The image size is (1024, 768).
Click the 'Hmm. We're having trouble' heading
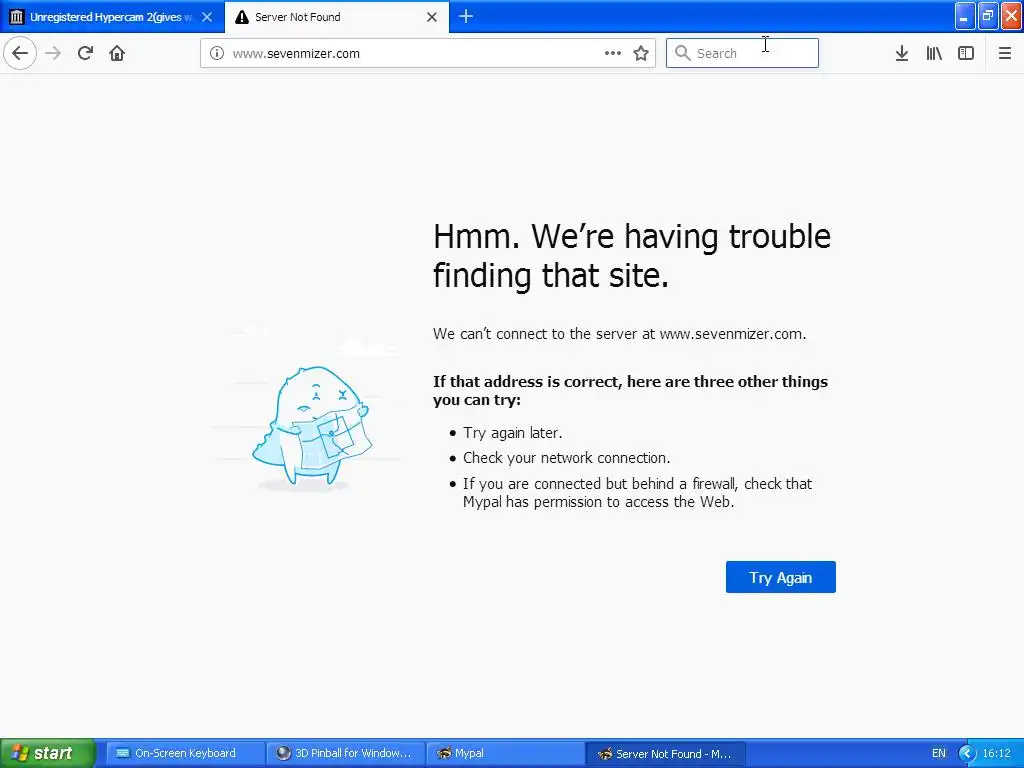pyautogui.click(x=632, y=255)
